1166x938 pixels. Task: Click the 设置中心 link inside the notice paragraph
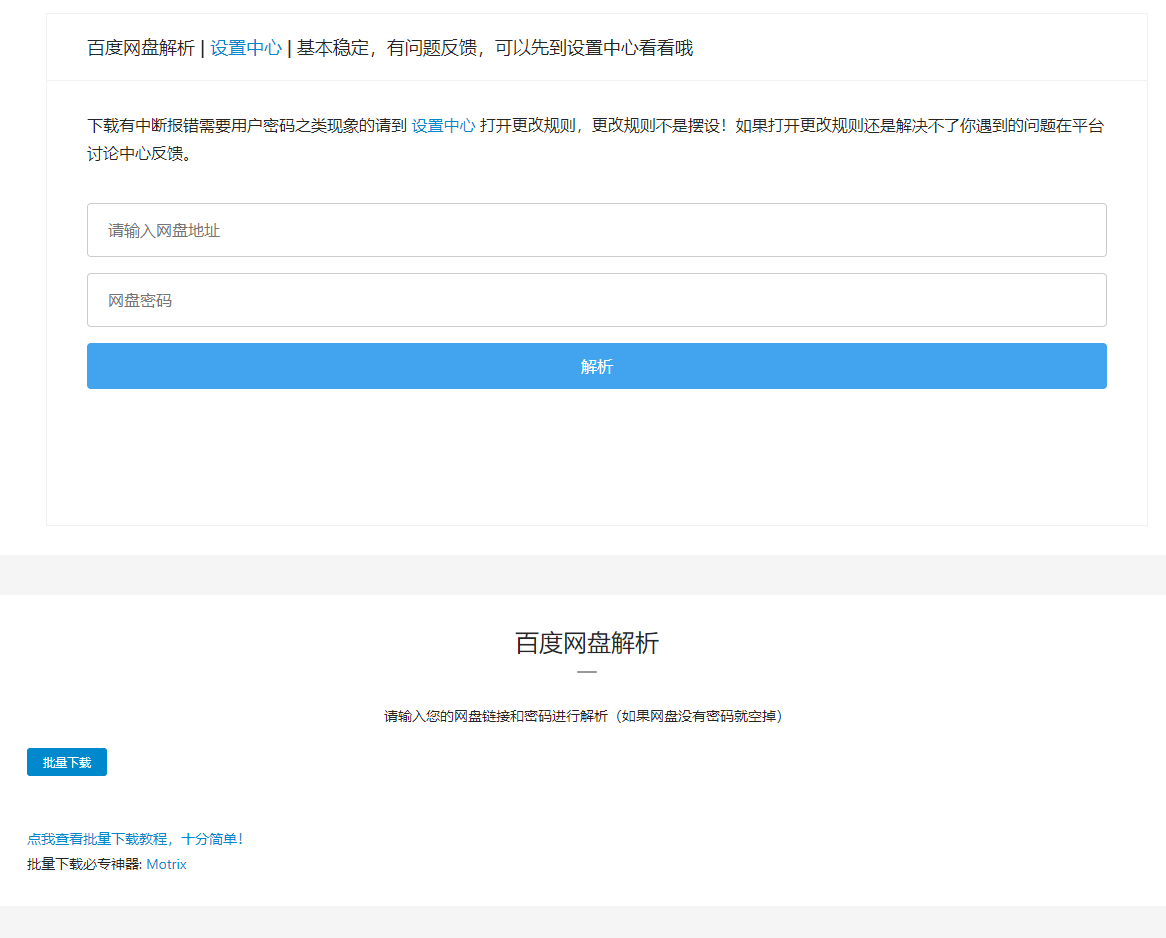[x=443, y=127]
